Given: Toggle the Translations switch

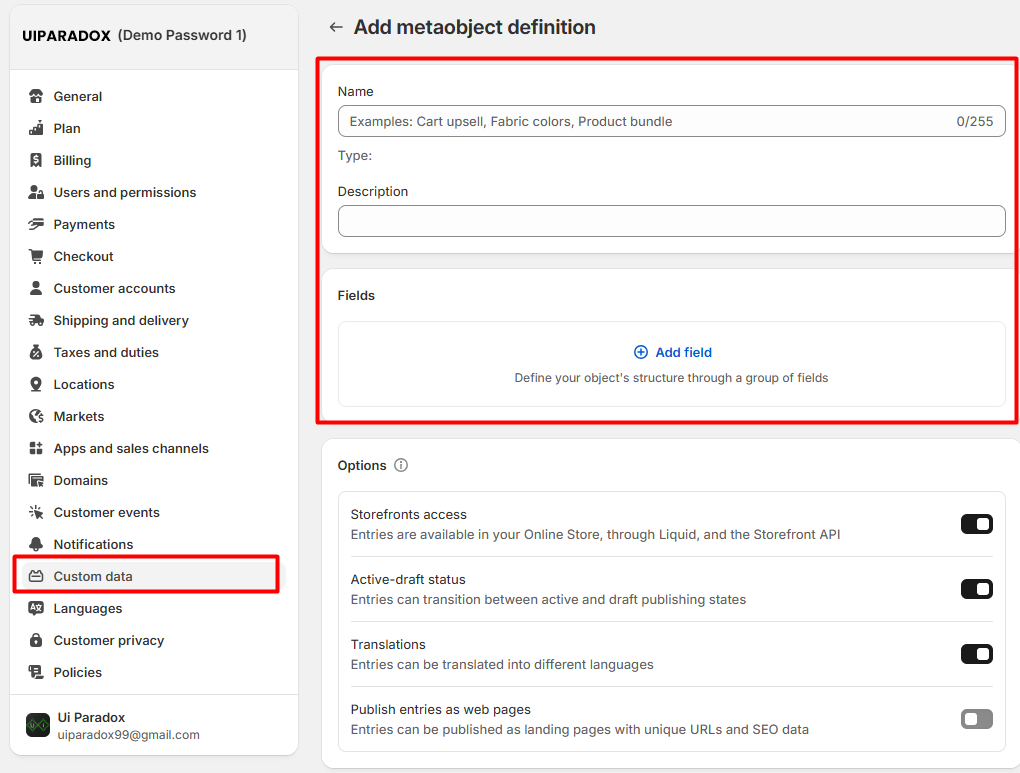Looking at the screenshot, I should pos(976,654).
